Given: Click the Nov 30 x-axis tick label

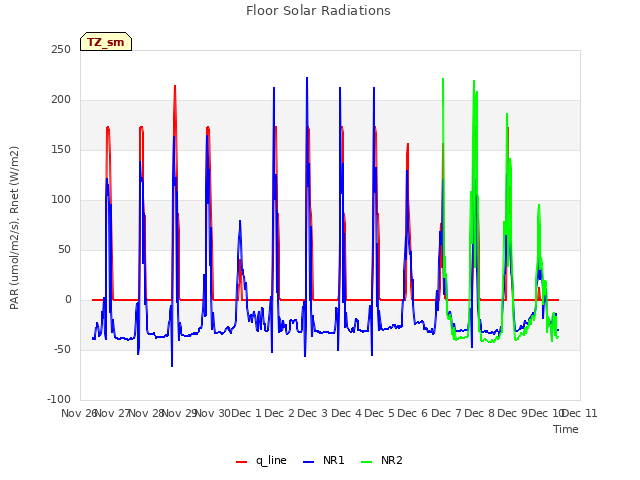Looking at the screenshot, I should pyautogui.click(x=213, y=413).
